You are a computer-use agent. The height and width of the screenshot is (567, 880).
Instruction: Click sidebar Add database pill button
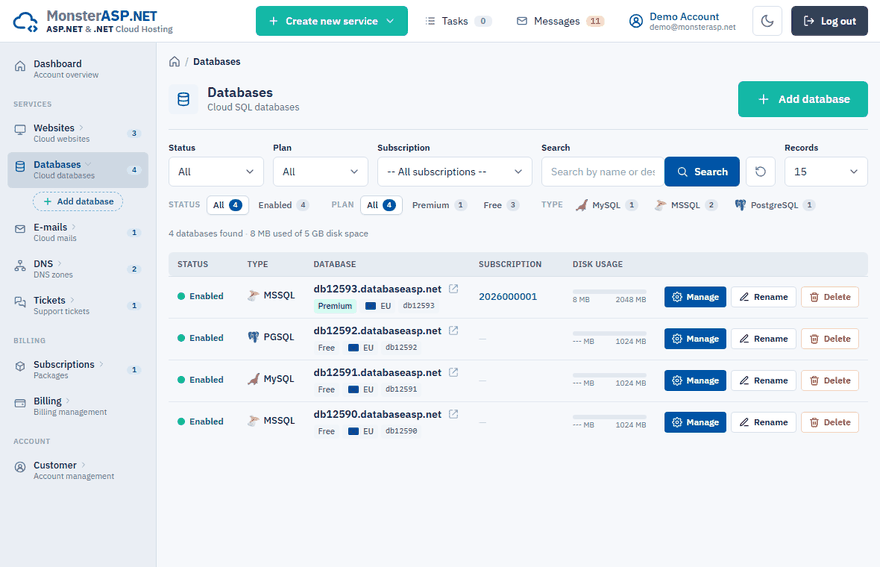point(78,202)
